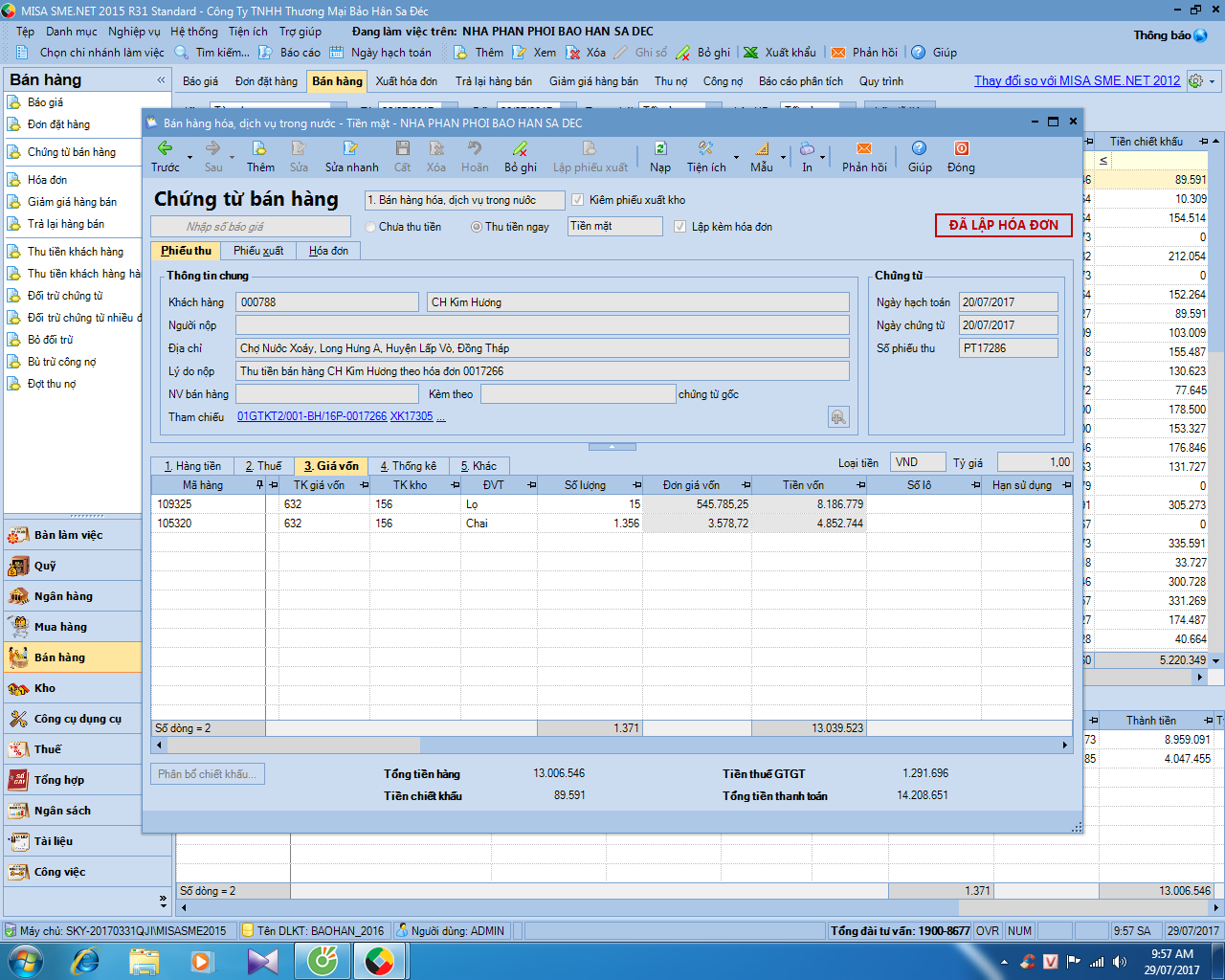Open the Mua hàng module in sidebar
This screenshot has width=1225, height=980.
[73, 627]
